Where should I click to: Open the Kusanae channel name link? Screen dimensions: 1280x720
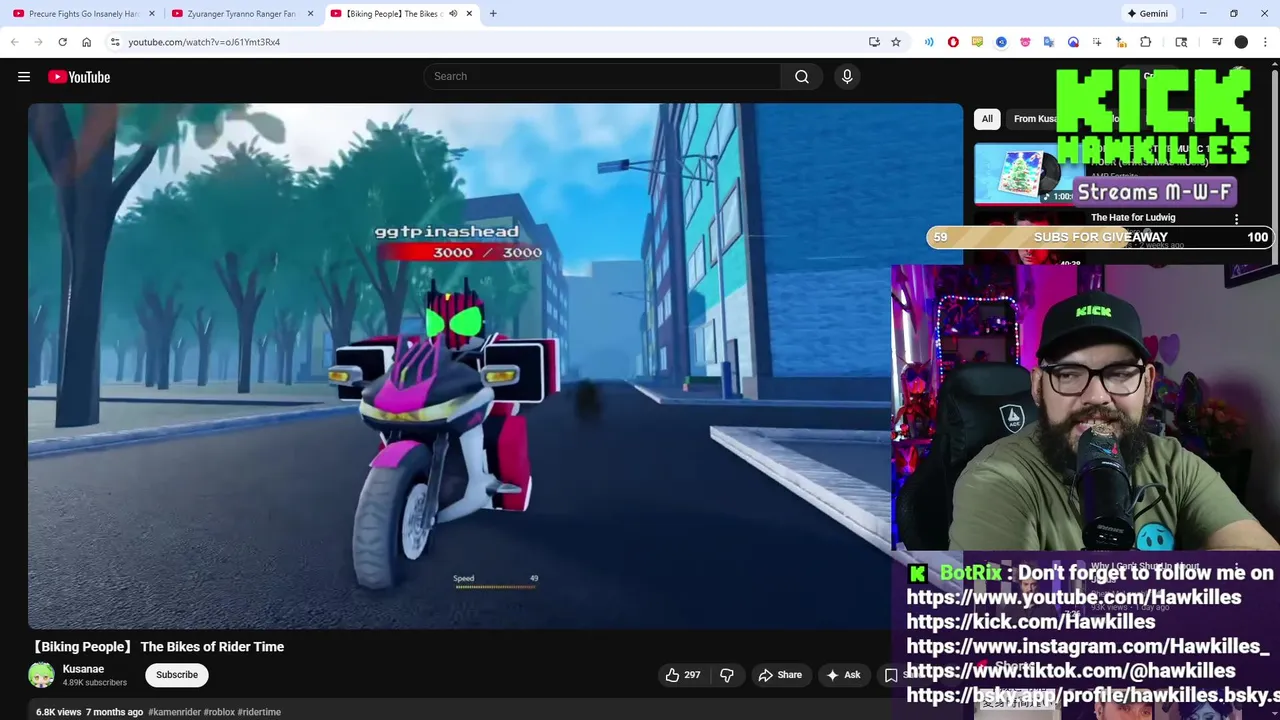pos(83,669)
